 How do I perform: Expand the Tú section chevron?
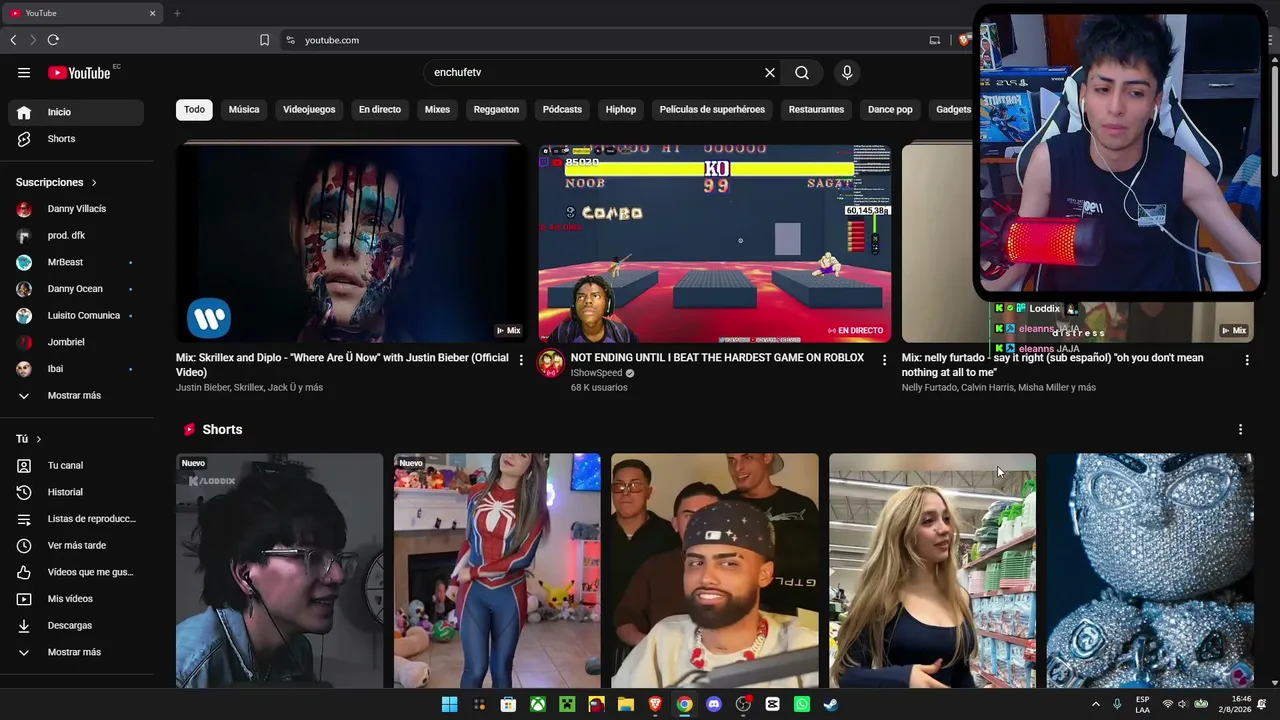point(38,439)
